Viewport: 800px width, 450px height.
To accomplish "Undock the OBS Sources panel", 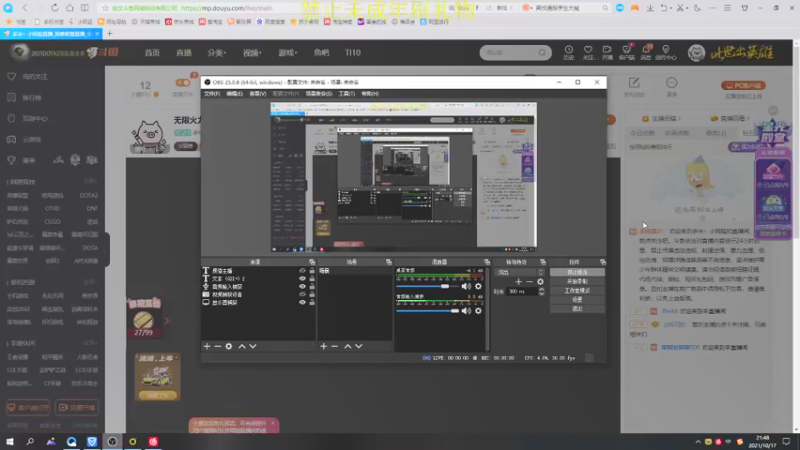I will [x=312, y=262].
